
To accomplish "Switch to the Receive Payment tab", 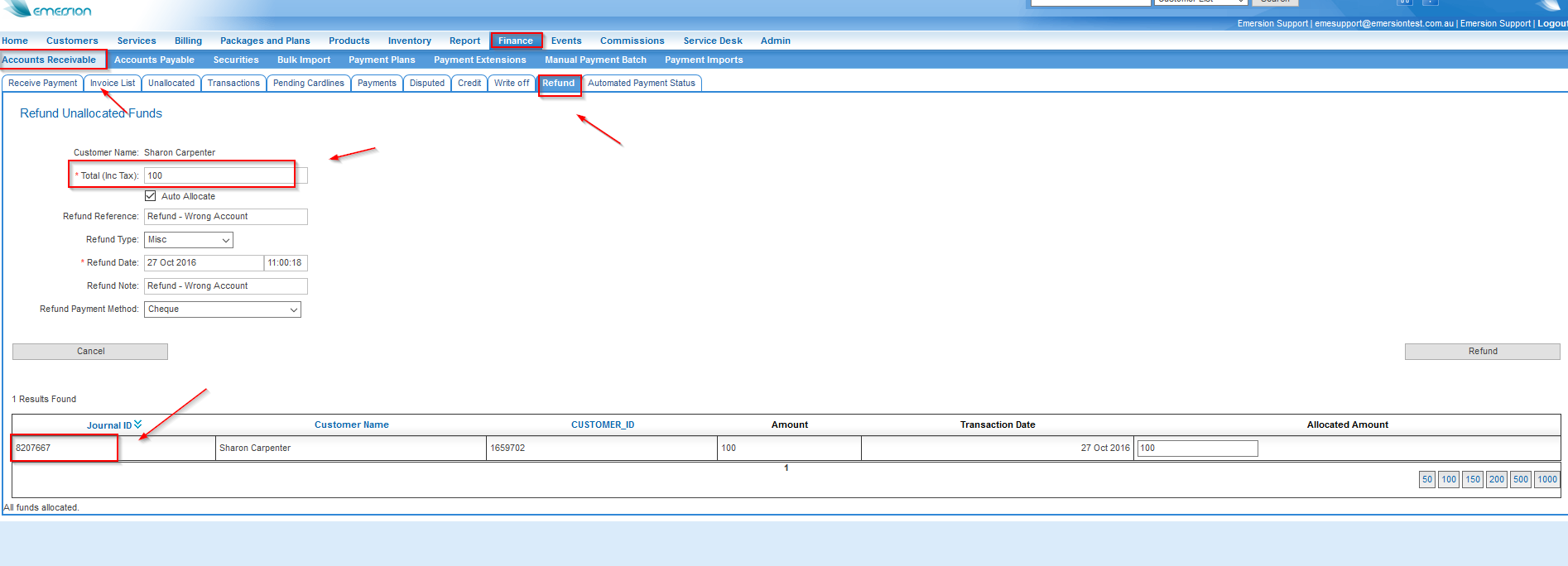I will pos(42,83).
